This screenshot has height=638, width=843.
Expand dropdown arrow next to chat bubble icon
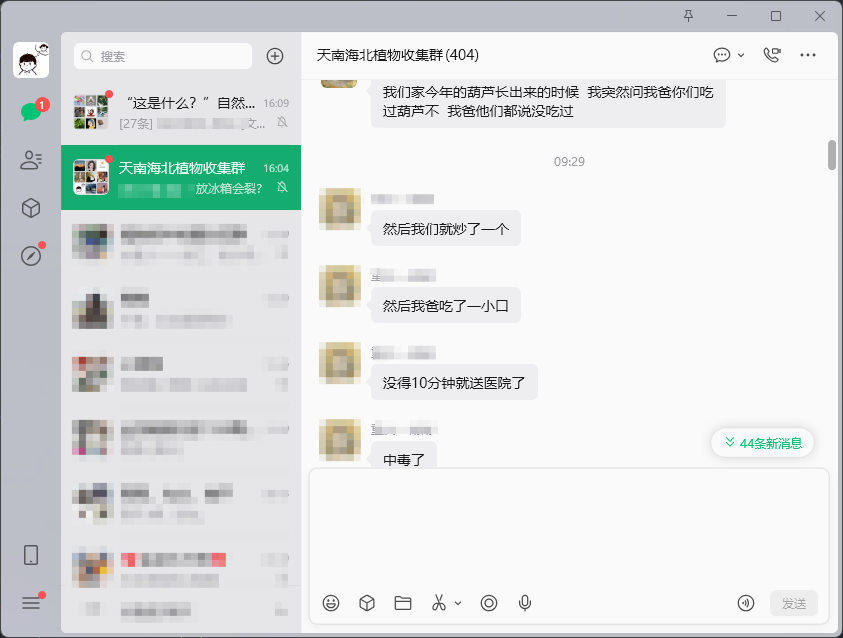[x=741, y=55]
